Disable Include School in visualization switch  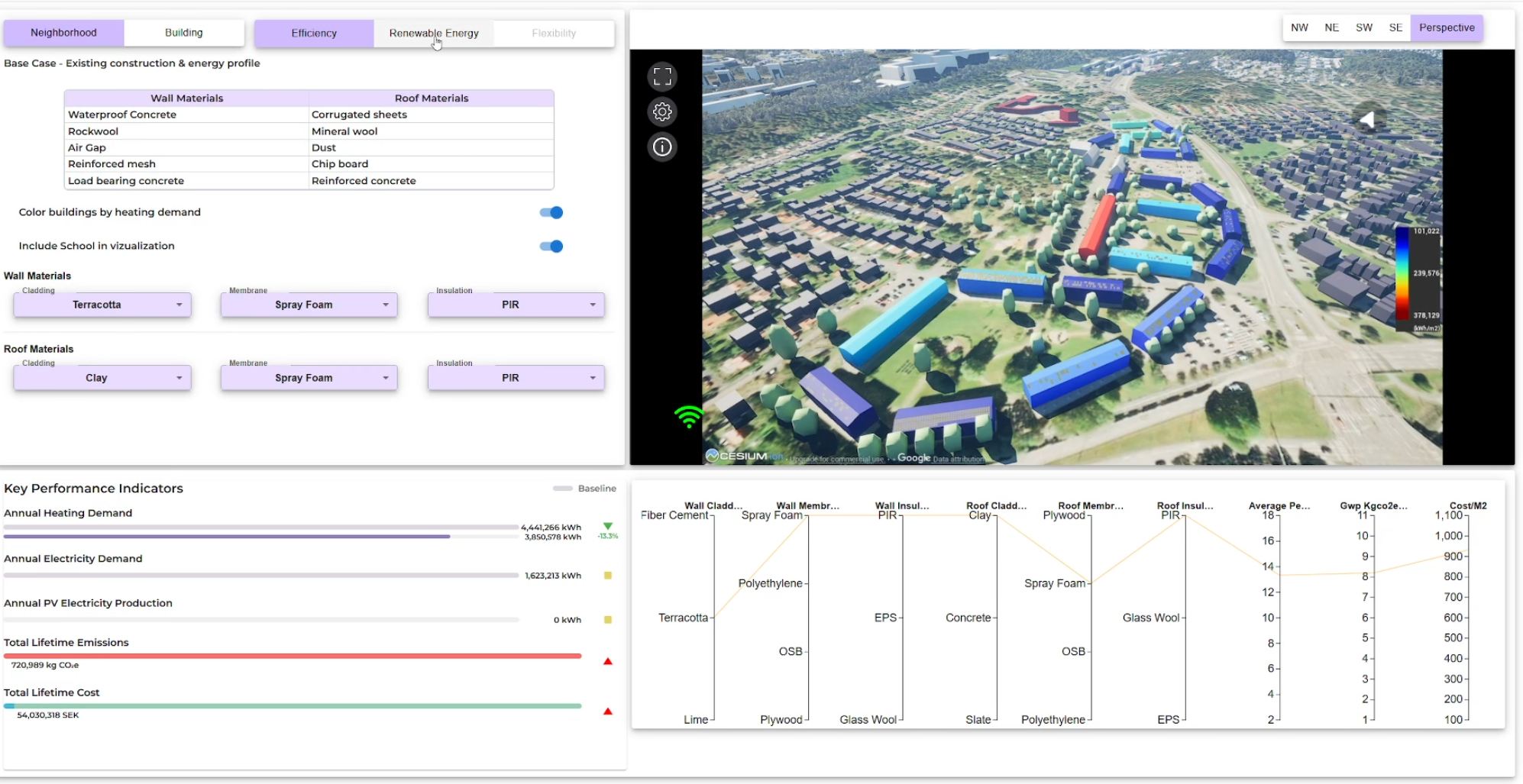(551, 247)
